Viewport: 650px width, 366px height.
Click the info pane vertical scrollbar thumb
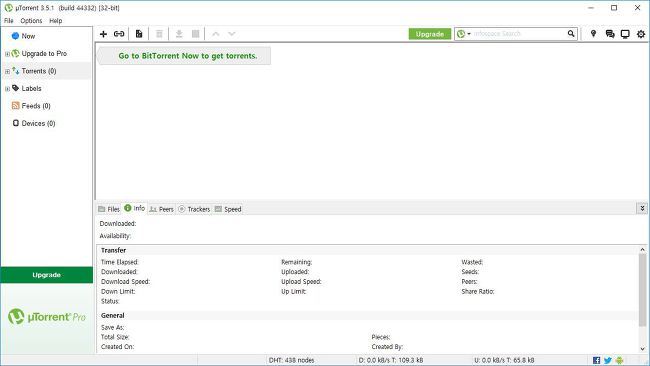pos(642,290)
